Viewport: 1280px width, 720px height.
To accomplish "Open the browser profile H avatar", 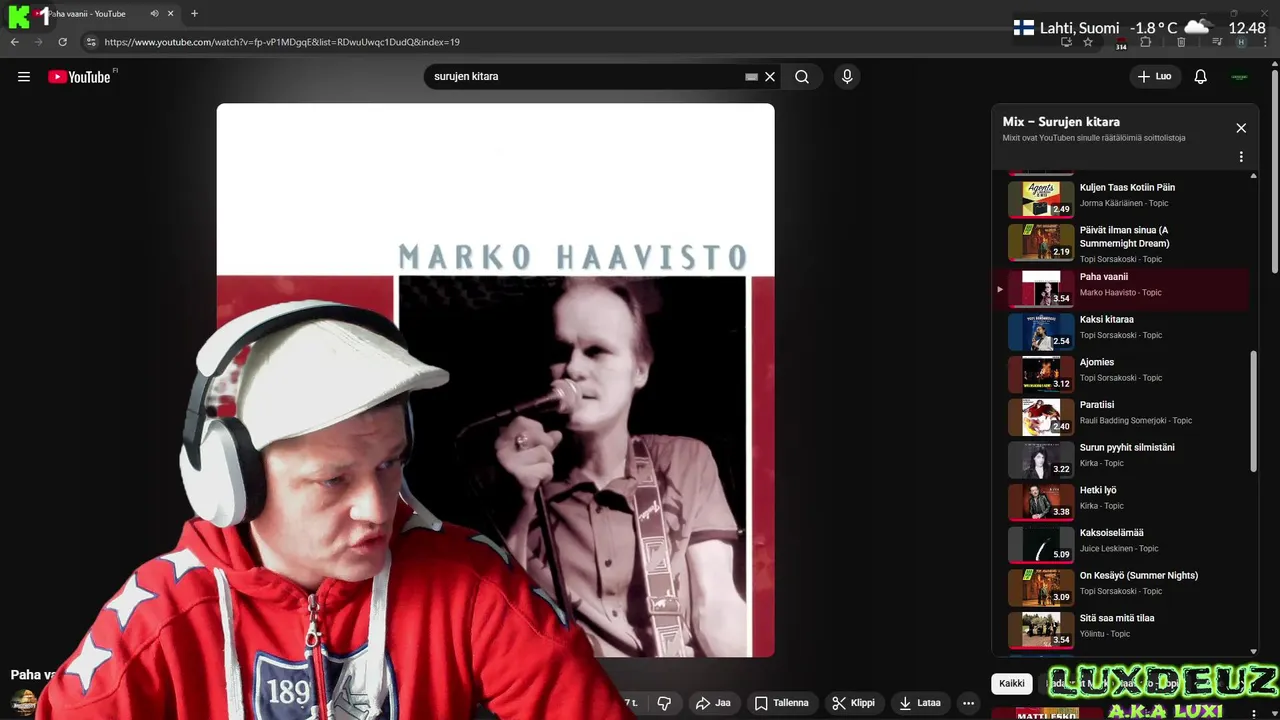I will [x=1241, y=42].
